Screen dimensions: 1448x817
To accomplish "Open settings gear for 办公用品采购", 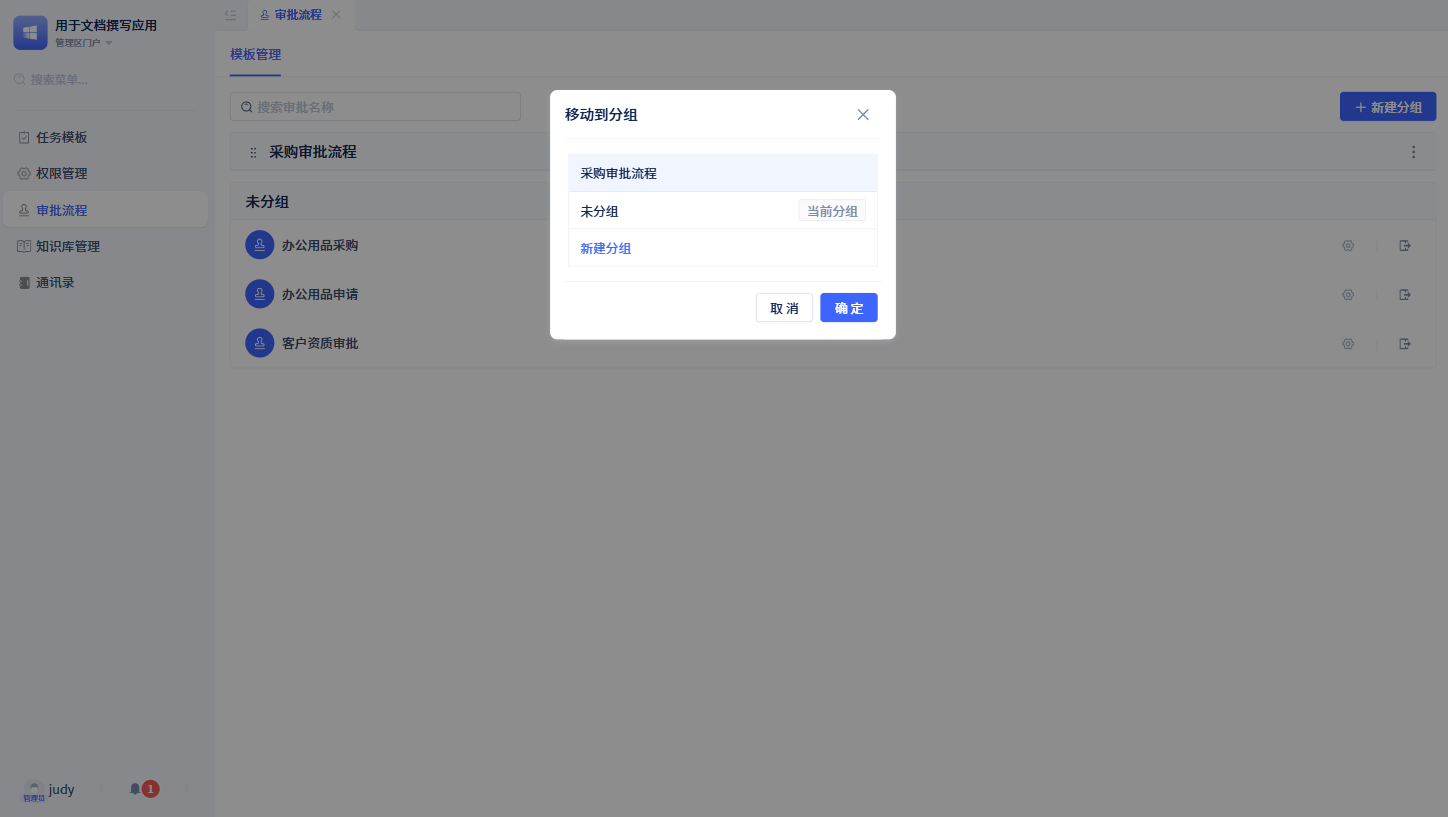I will click(1348, 245).
